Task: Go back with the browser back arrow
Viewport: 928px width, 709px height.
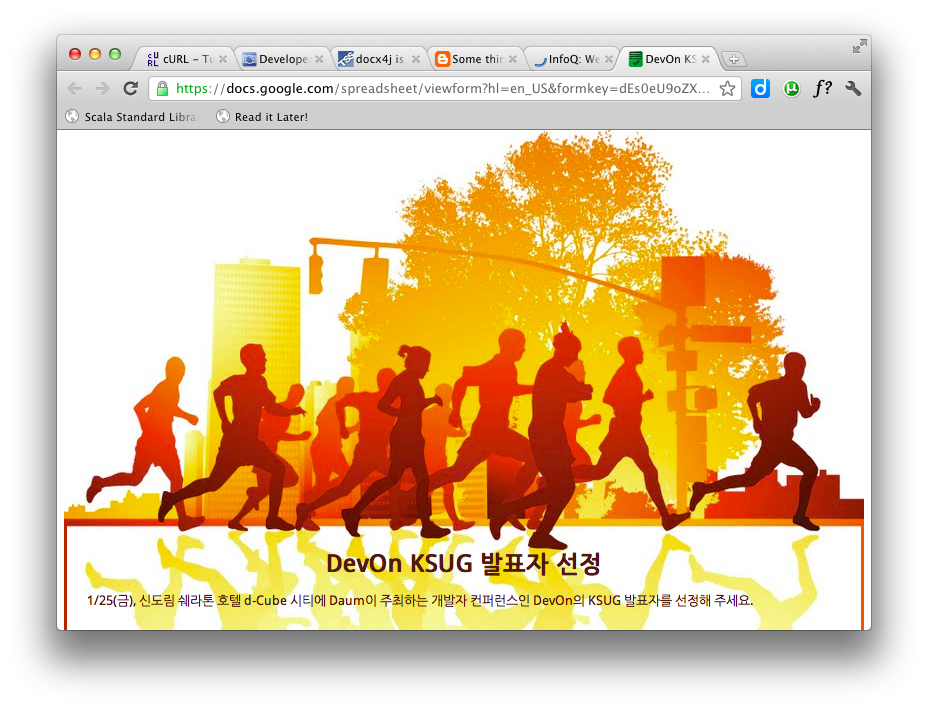Action: coord(75,89)
